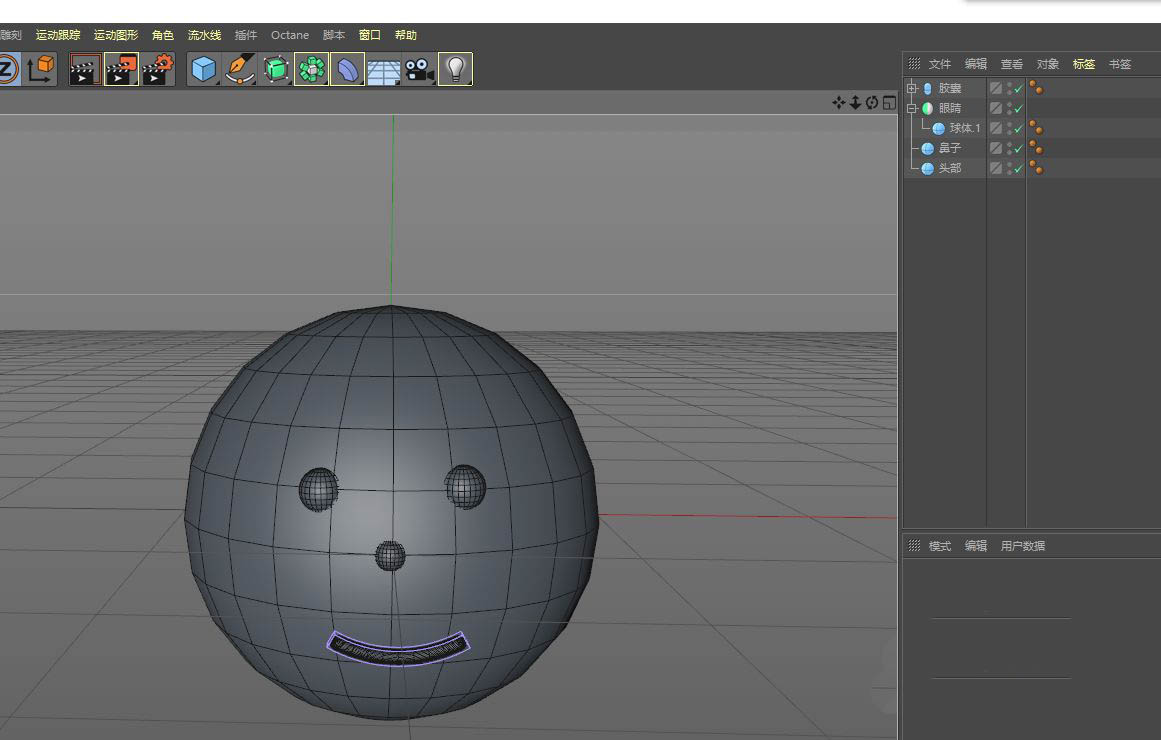Open the Edit Render Settings clapperboard with gear
Viewport: 1161px width, 740px height.
pos(158,69)
